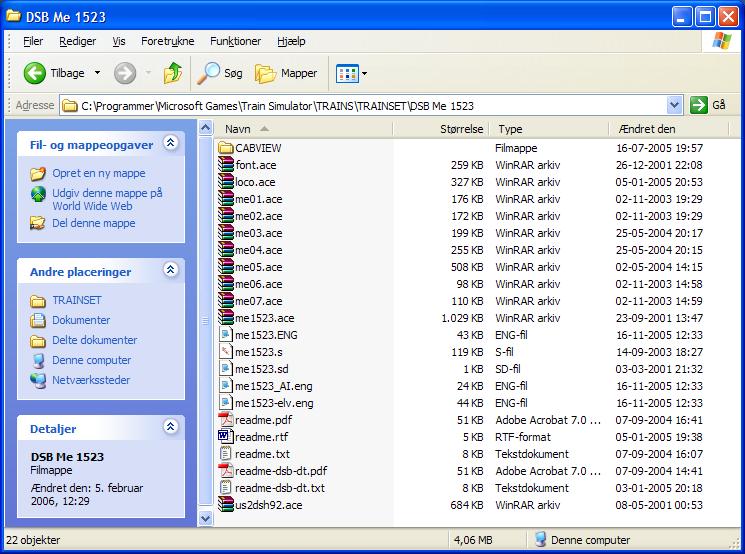Open the Delte dokumenter link
The width and height of the screenshot is (745, 554).
95,340
